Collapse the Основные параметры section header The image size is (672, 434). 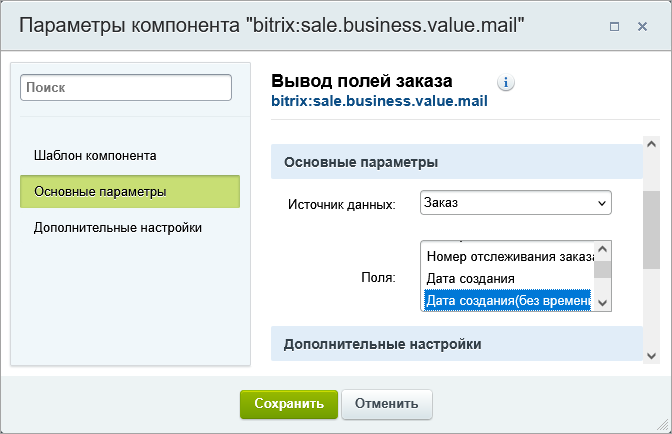pos(456,162)
